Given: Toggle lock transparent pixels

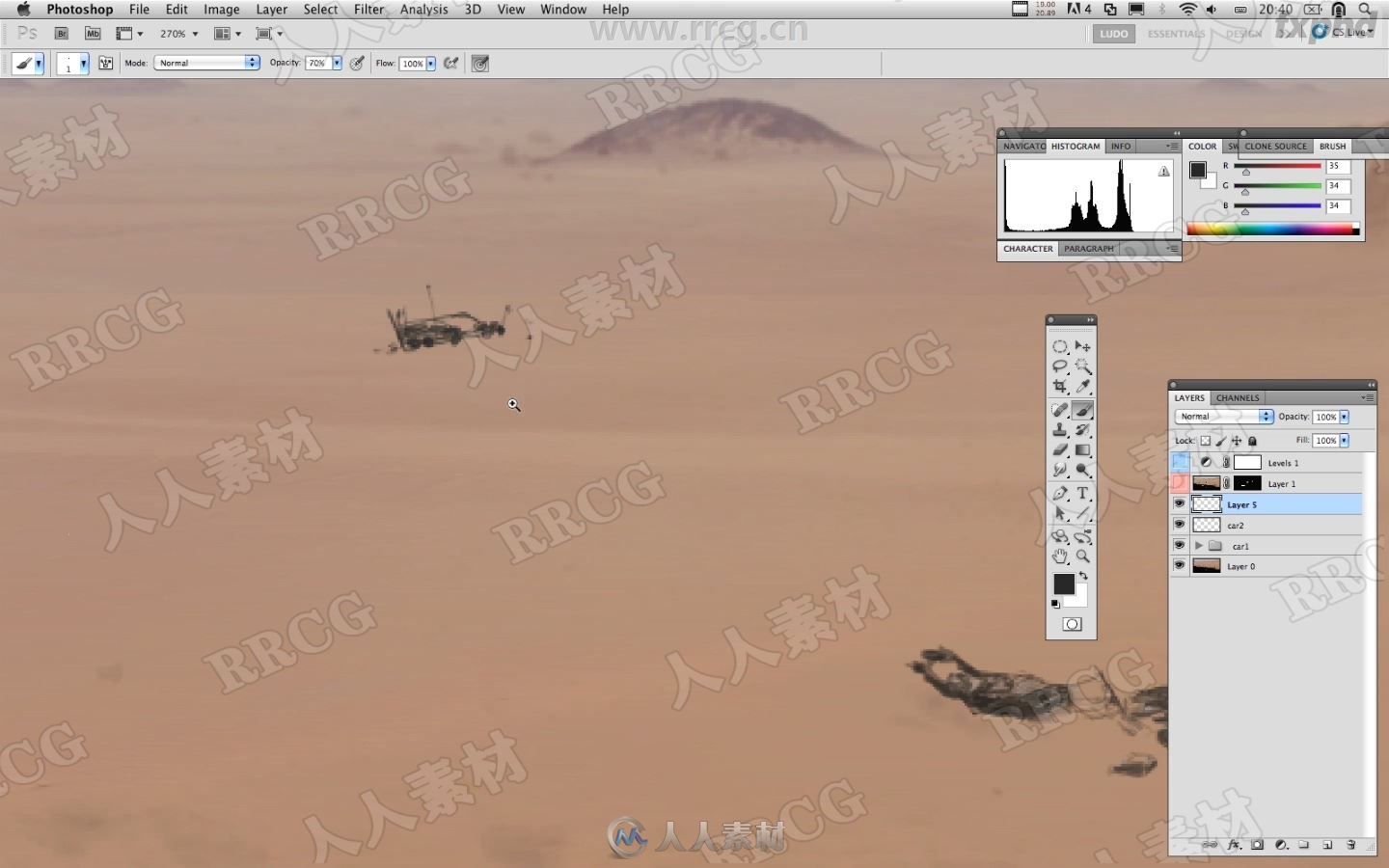Looking at the screenshot, I should click(x=1206, y=441).
